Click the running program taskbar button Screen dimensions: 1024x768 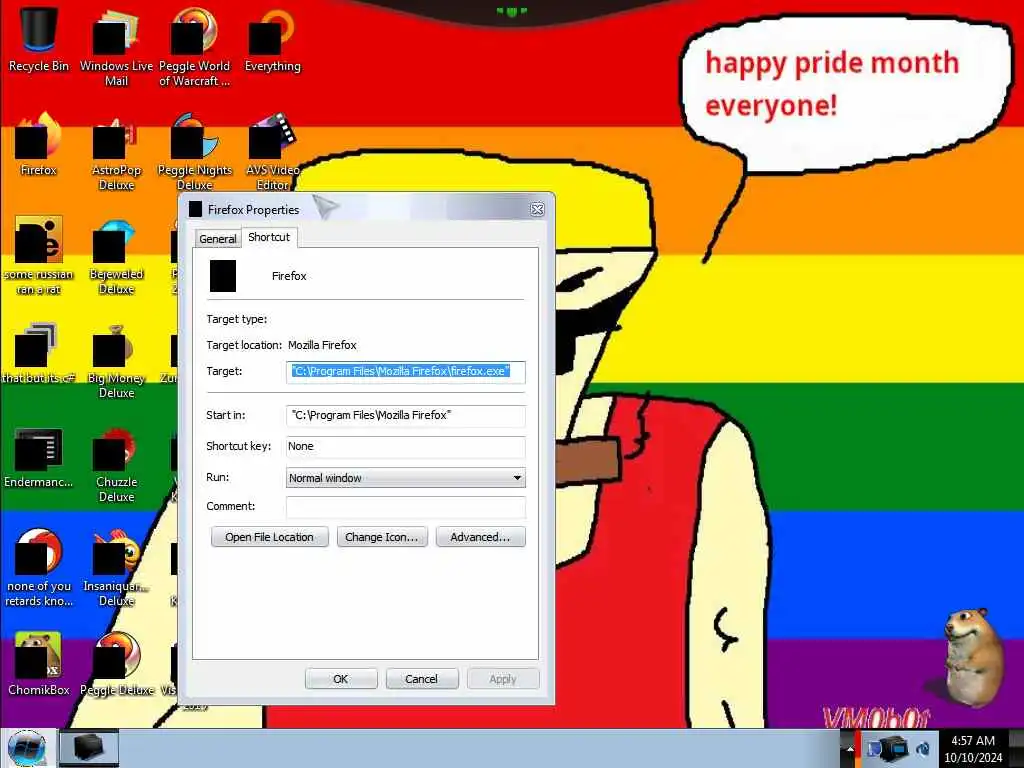pyautogui.click(x=89, y=748)
